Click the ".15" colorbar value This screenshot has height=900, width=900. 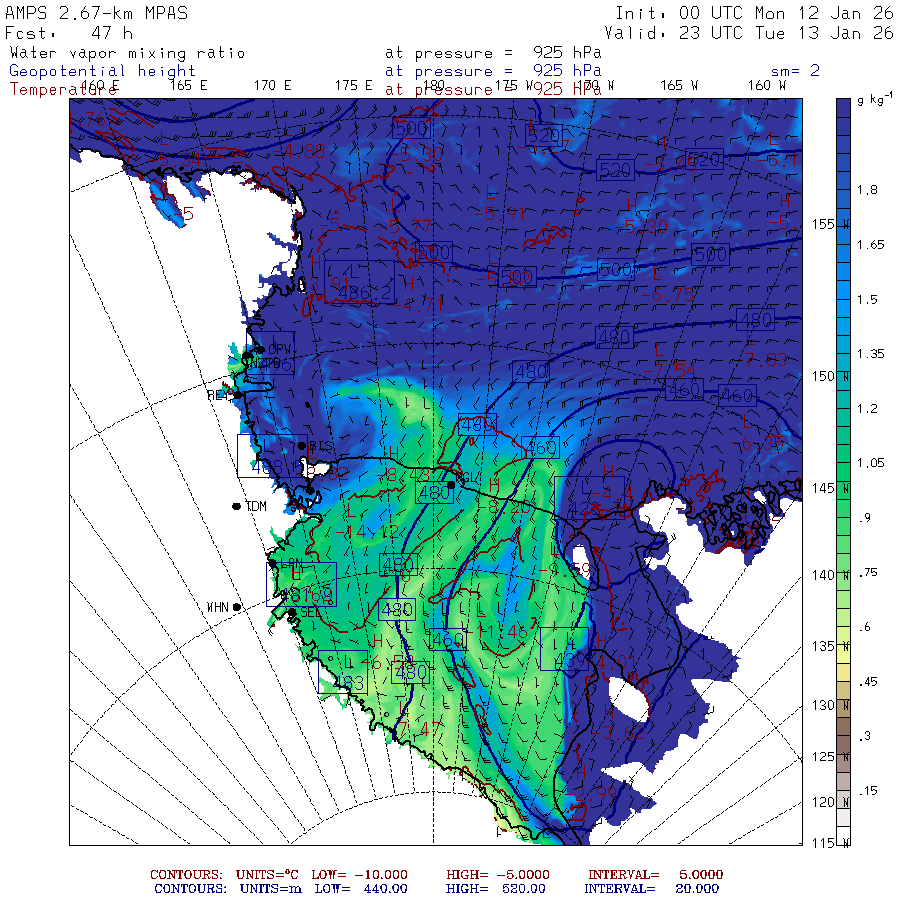(x=868, y=791)
